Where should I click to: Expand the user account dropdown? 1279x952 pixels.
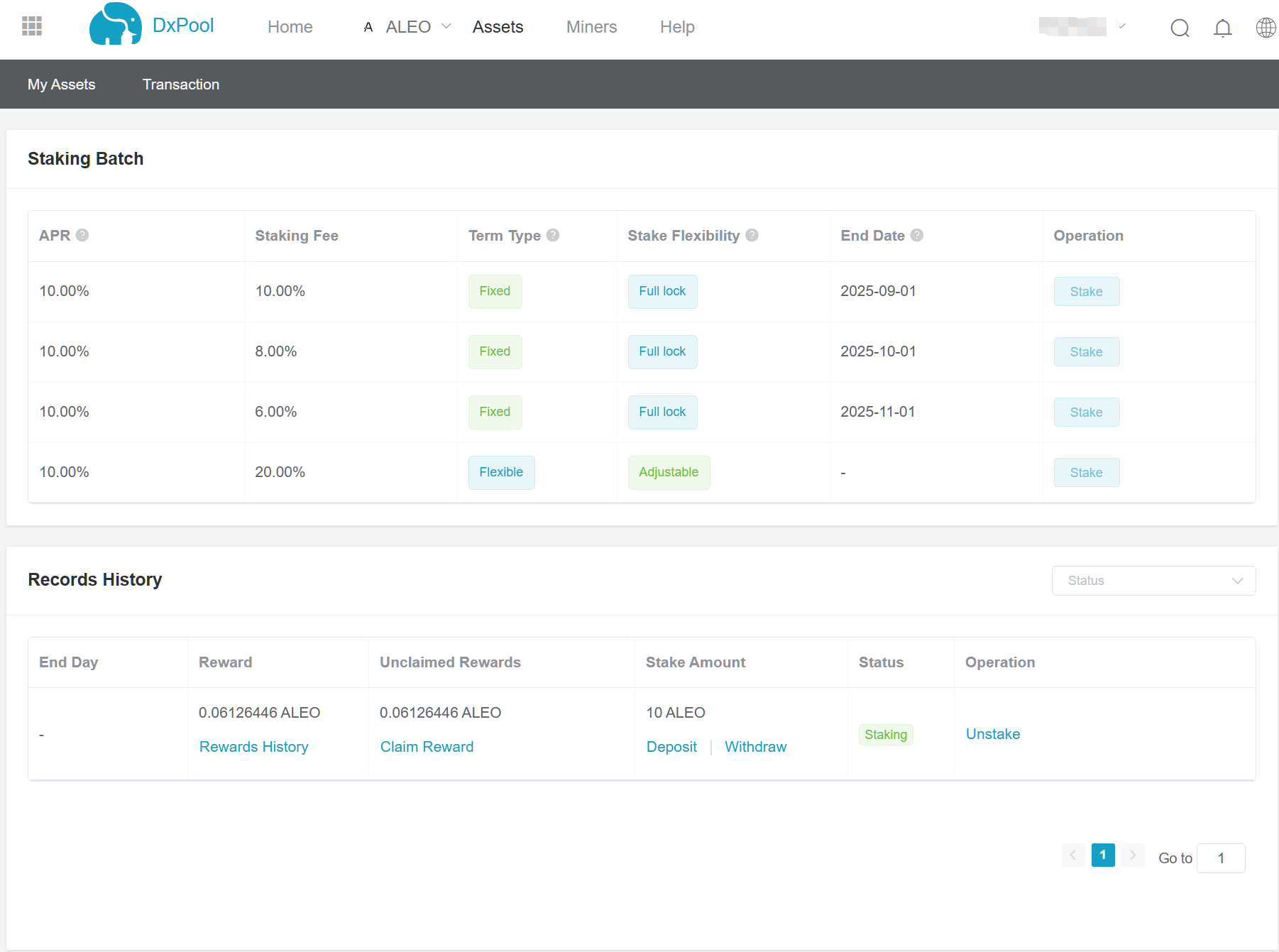tap(1082, 26)
